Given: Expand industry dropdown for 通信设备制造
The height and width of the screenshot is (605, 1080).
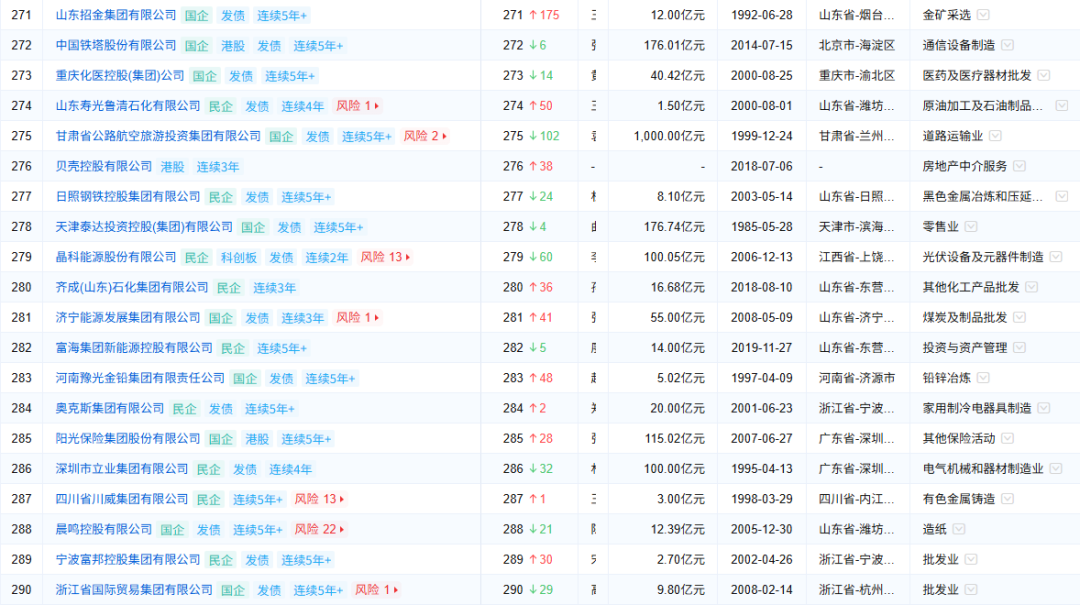Looking at the screenshot, I should pyautogui.click(x=1007, y=45).
